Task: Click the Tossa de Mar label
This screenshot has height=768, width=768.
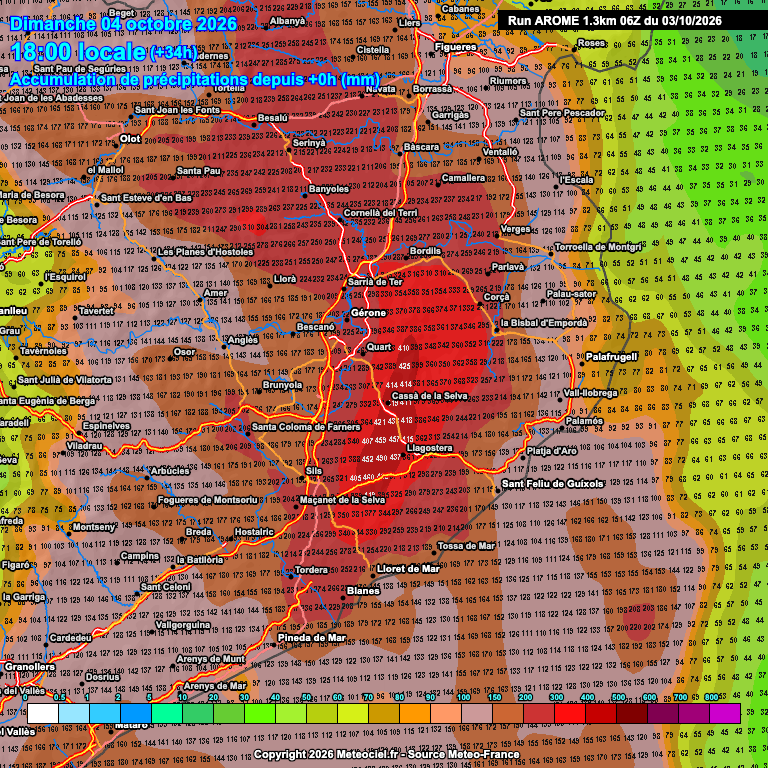Action: pos(466,546)
